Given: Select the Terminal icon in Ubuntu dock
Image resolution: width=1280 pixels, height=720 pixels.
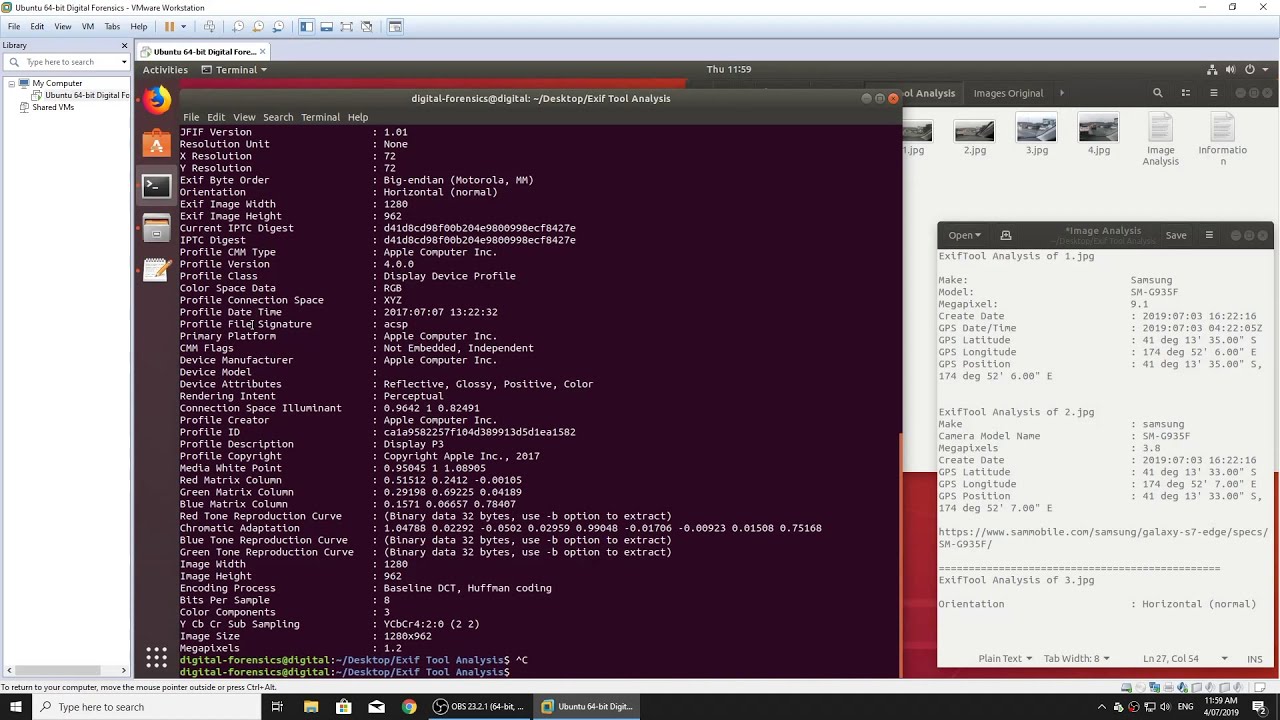Looking at the screenshot, I should [156, 186].
